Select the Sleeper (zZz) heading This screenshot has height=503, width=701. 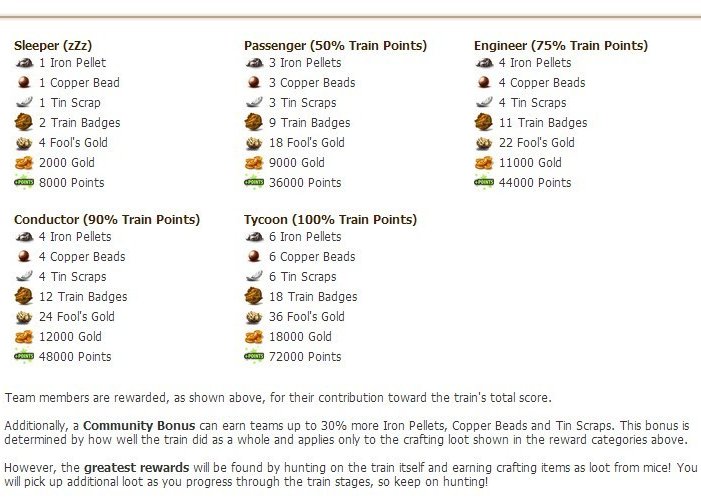pos(53,46)
